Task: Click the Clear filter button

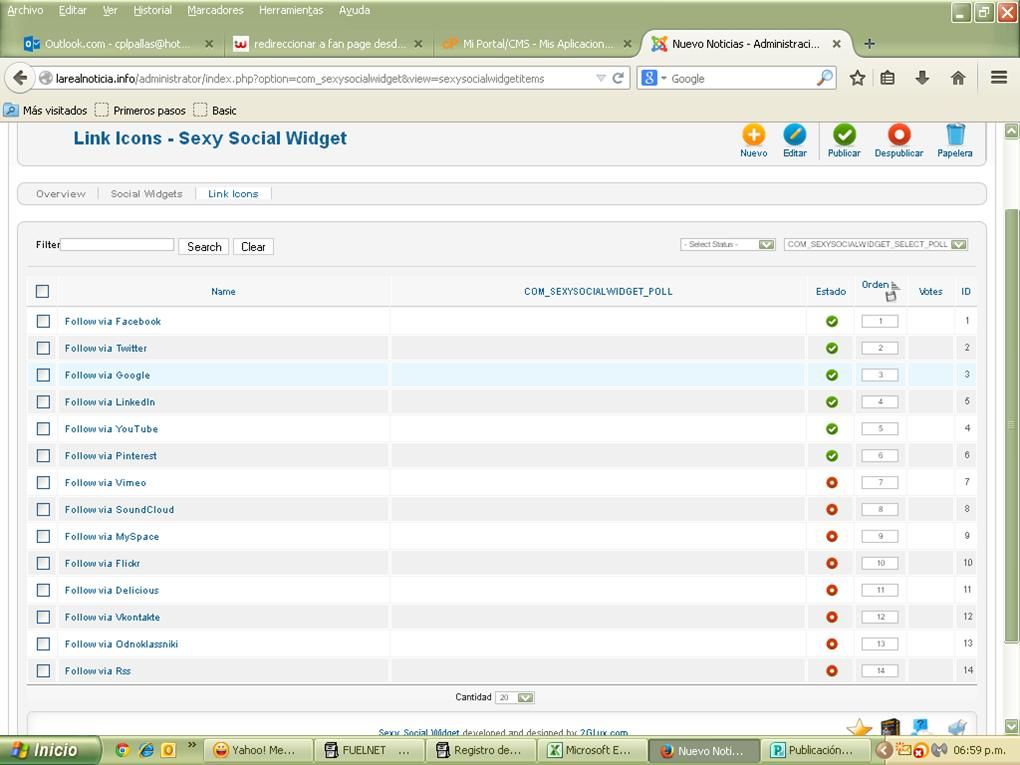Action: [x=253, y=247]
